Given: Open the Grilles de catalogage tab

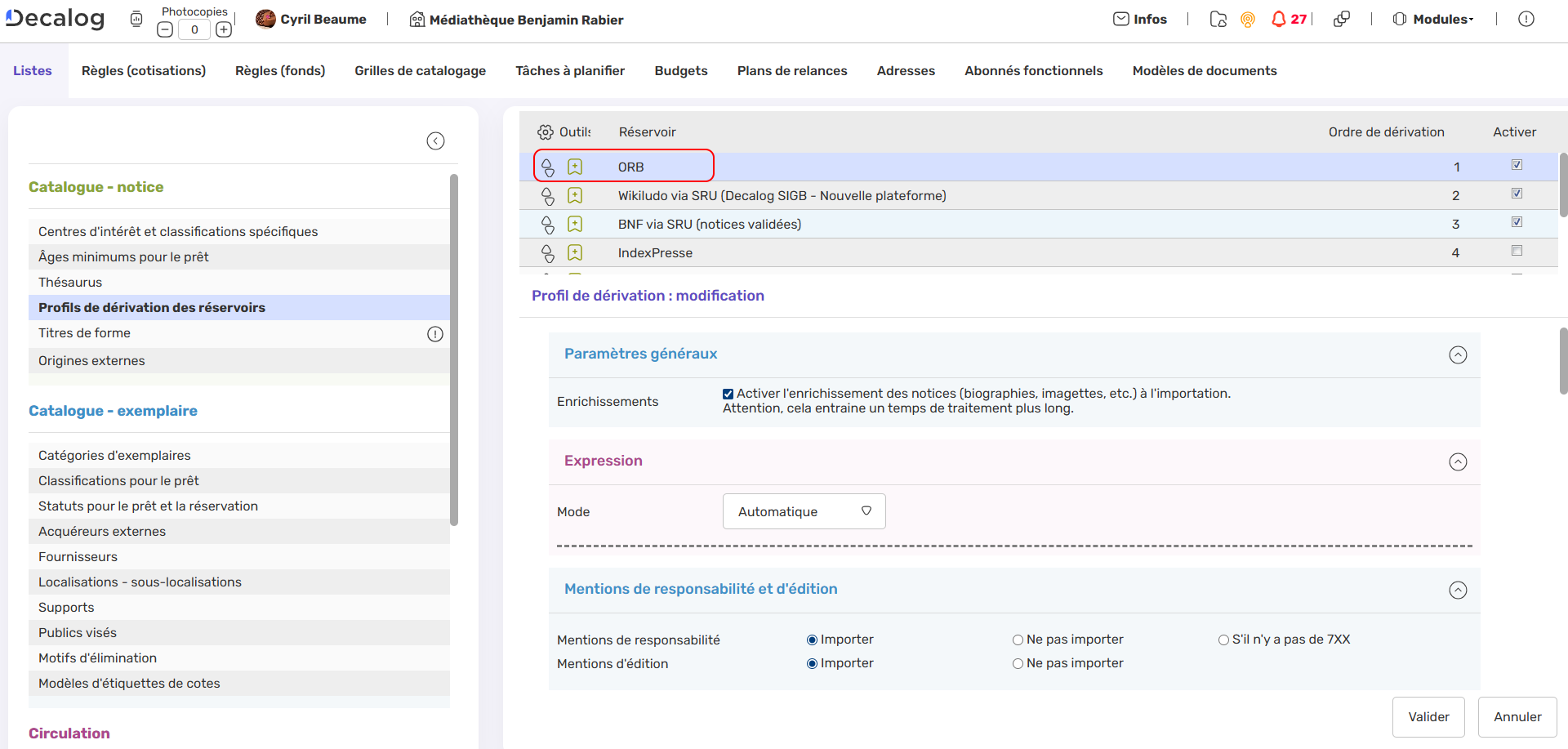Looking at the screenshot, I should pos(420,71).
